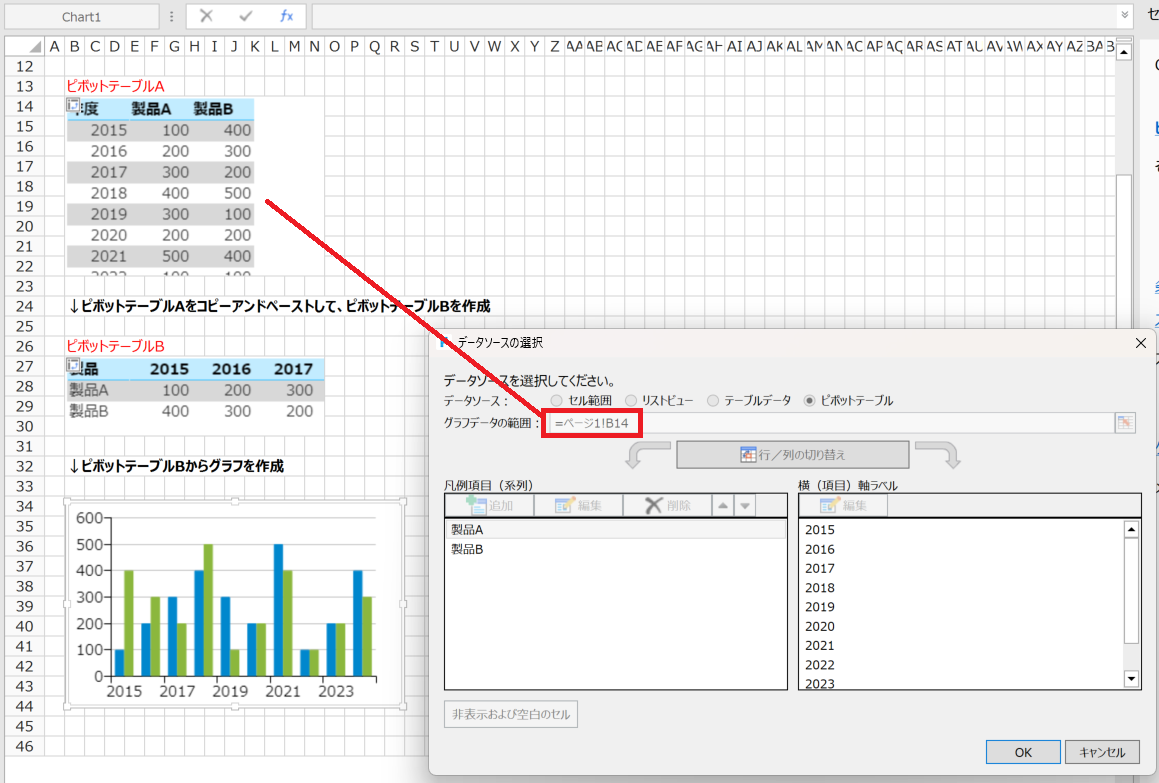
Task: Click the confirm checkmark in formula bar
Action: [246, 16]
